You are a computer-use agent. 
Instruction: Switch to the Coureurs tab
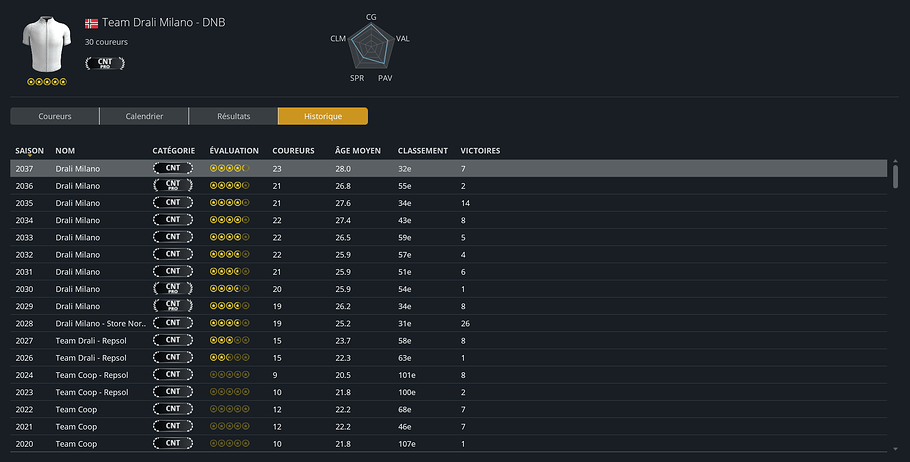point(55,116)
